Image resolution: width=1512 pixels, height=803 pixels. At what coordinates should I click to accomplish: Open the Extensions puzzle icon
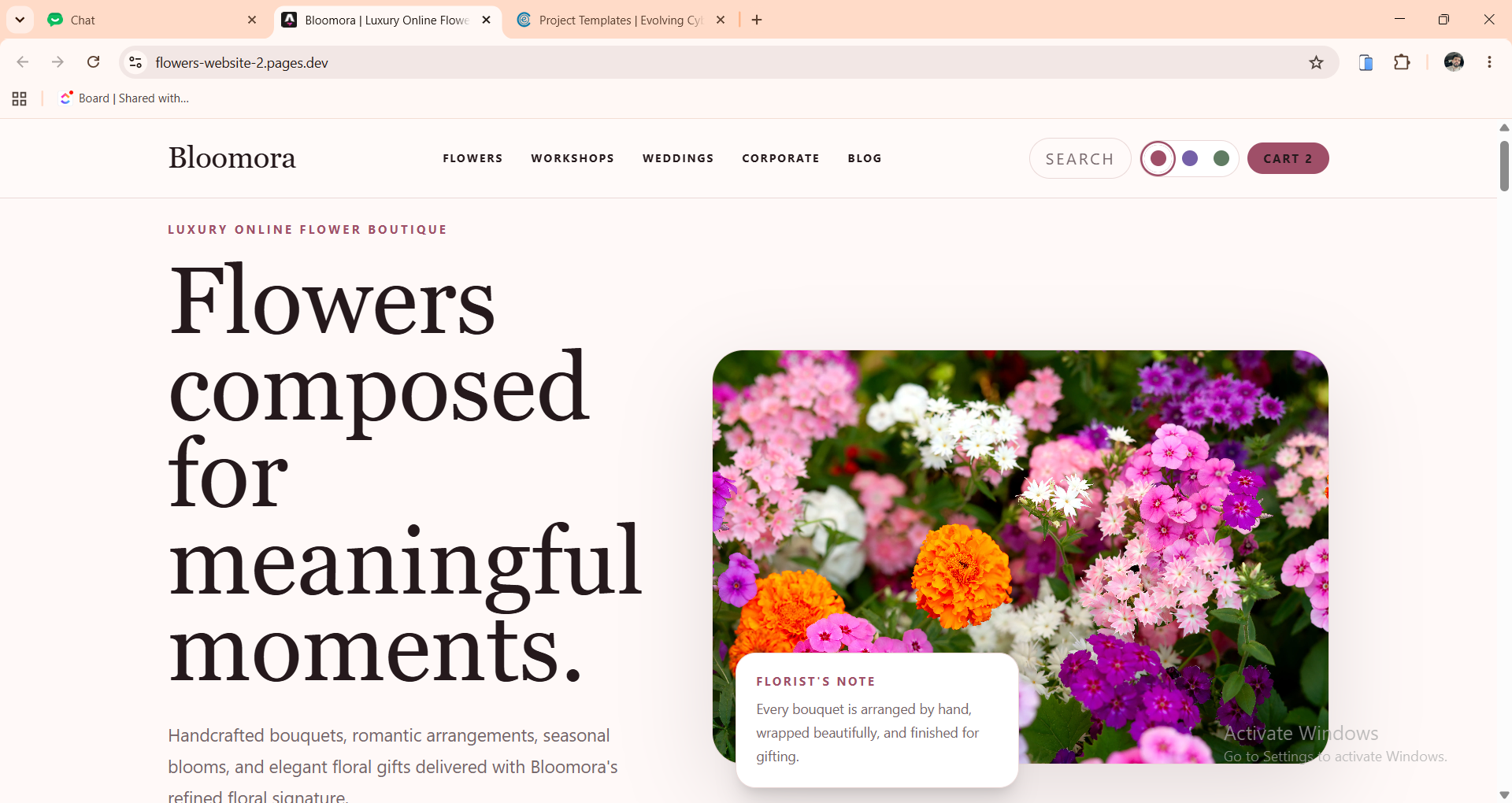pos(1402,62)
